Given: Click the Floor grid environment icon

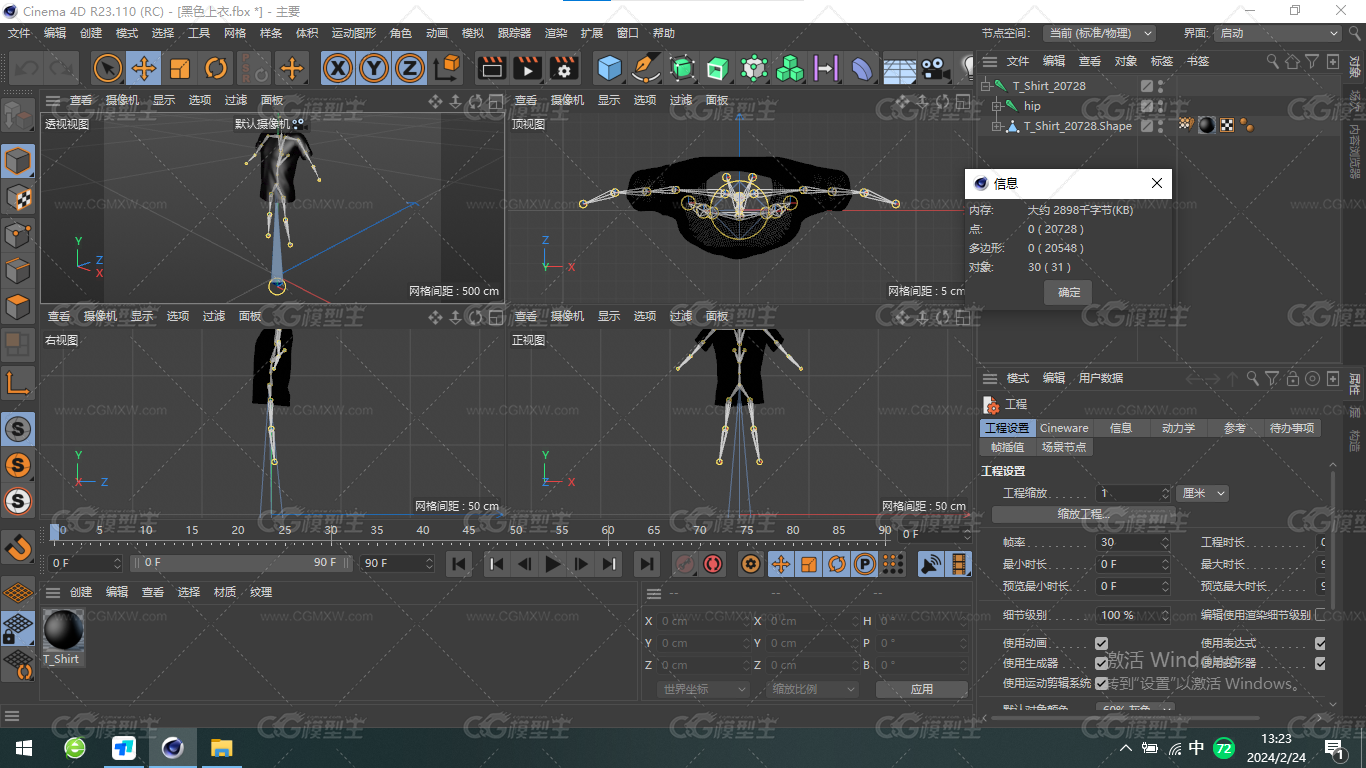Looking at the screenshot, I should tap(899, 68).
